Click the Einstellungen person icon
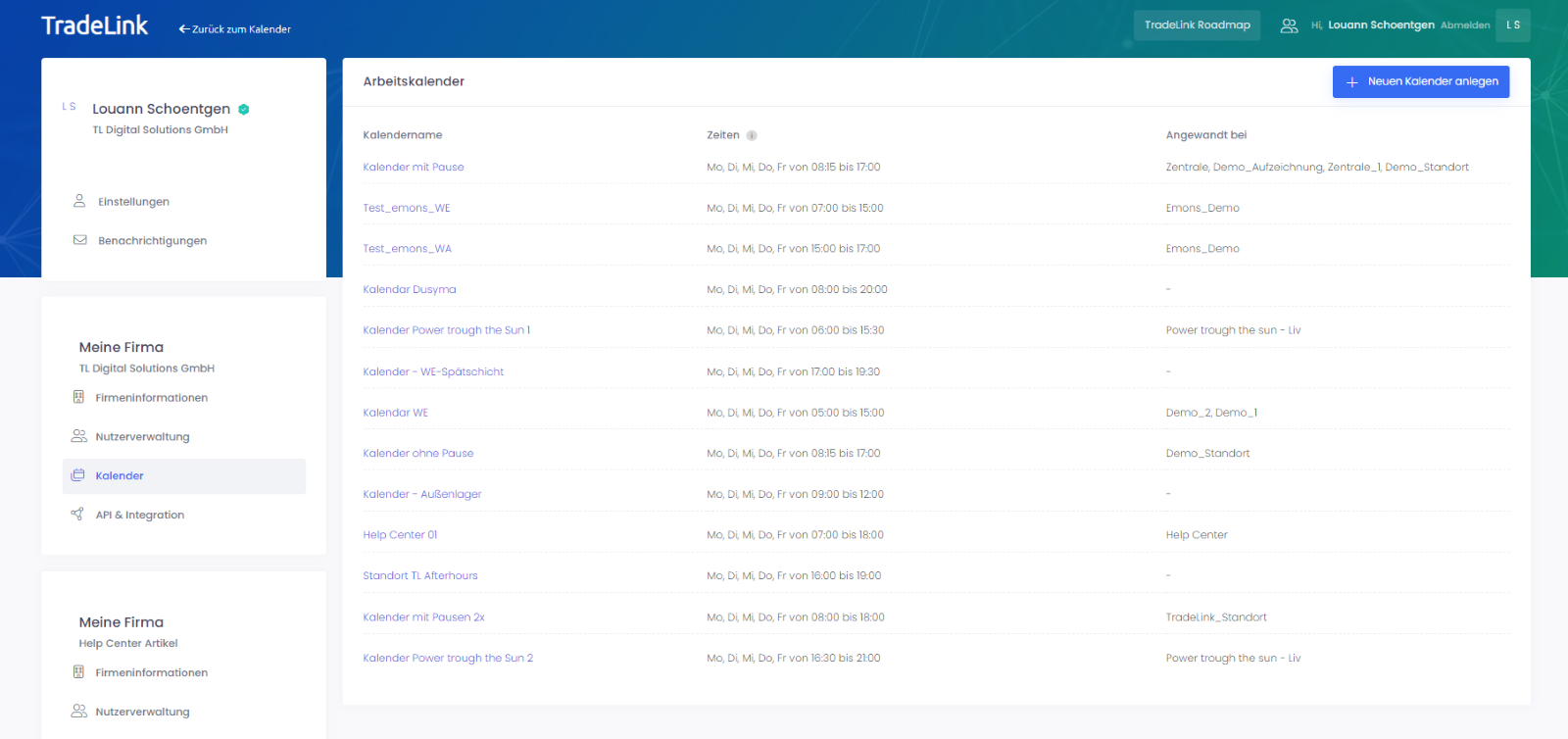The height and width of the screenshot is (739, 1568). 79,201
